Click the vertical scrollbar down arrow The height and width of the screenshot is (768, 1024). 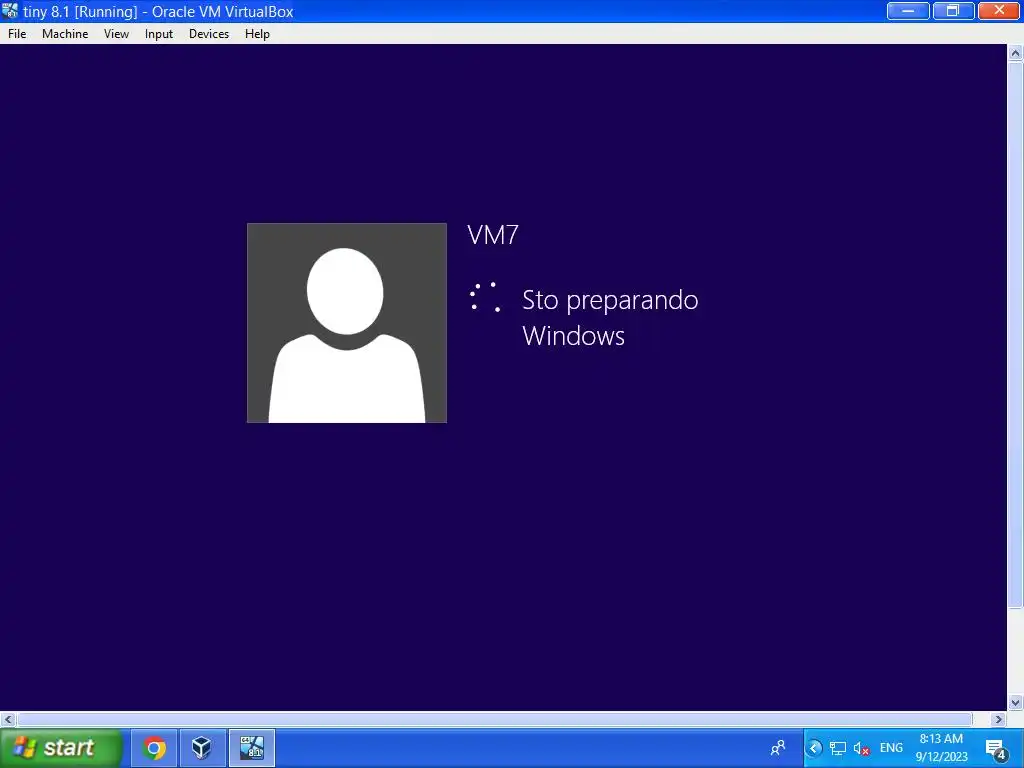1016,703
